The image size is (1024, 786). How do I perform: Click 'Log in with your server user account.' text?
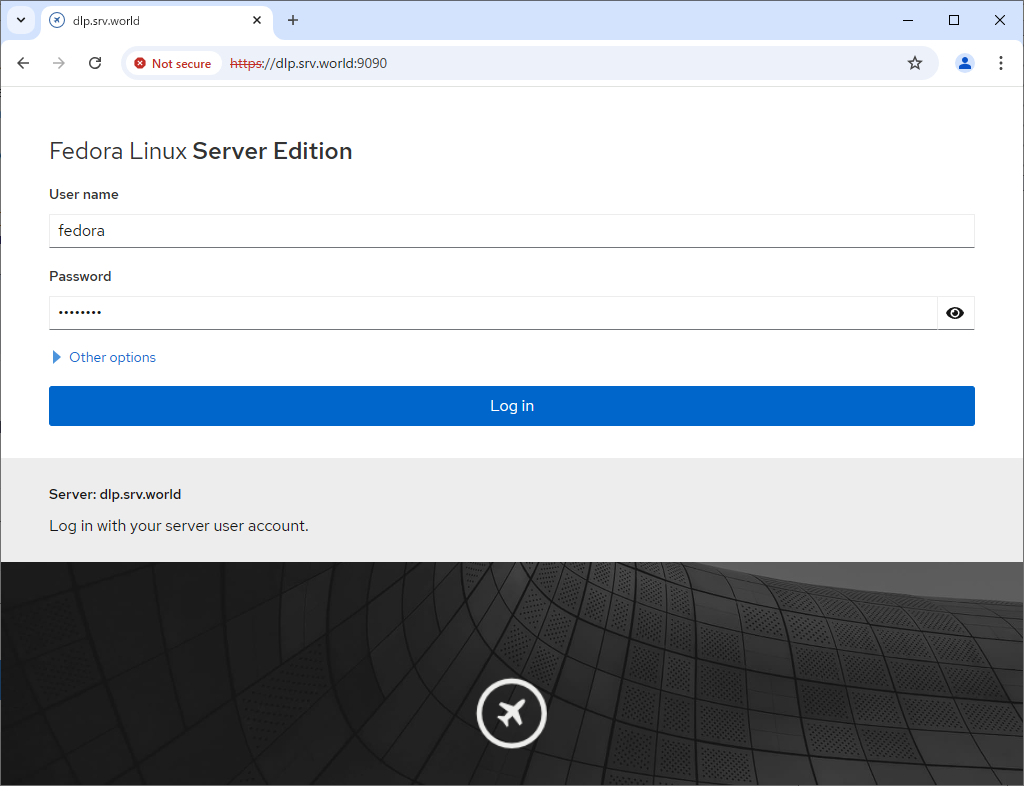179,526
